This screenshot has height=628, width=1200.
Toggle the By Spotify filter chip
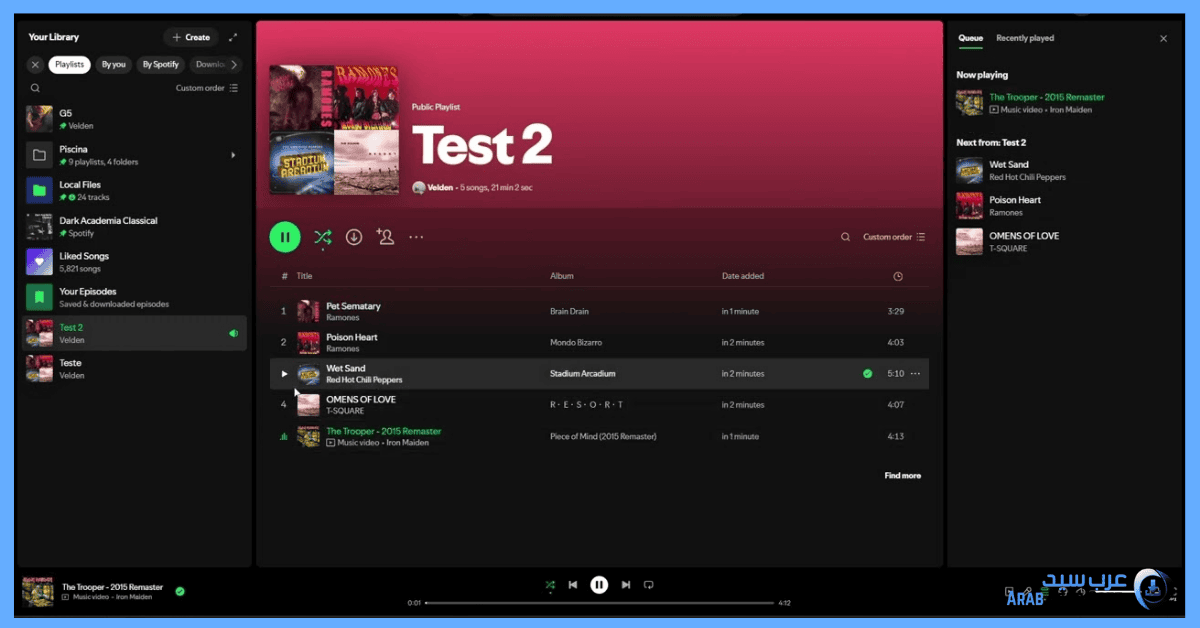161,64
